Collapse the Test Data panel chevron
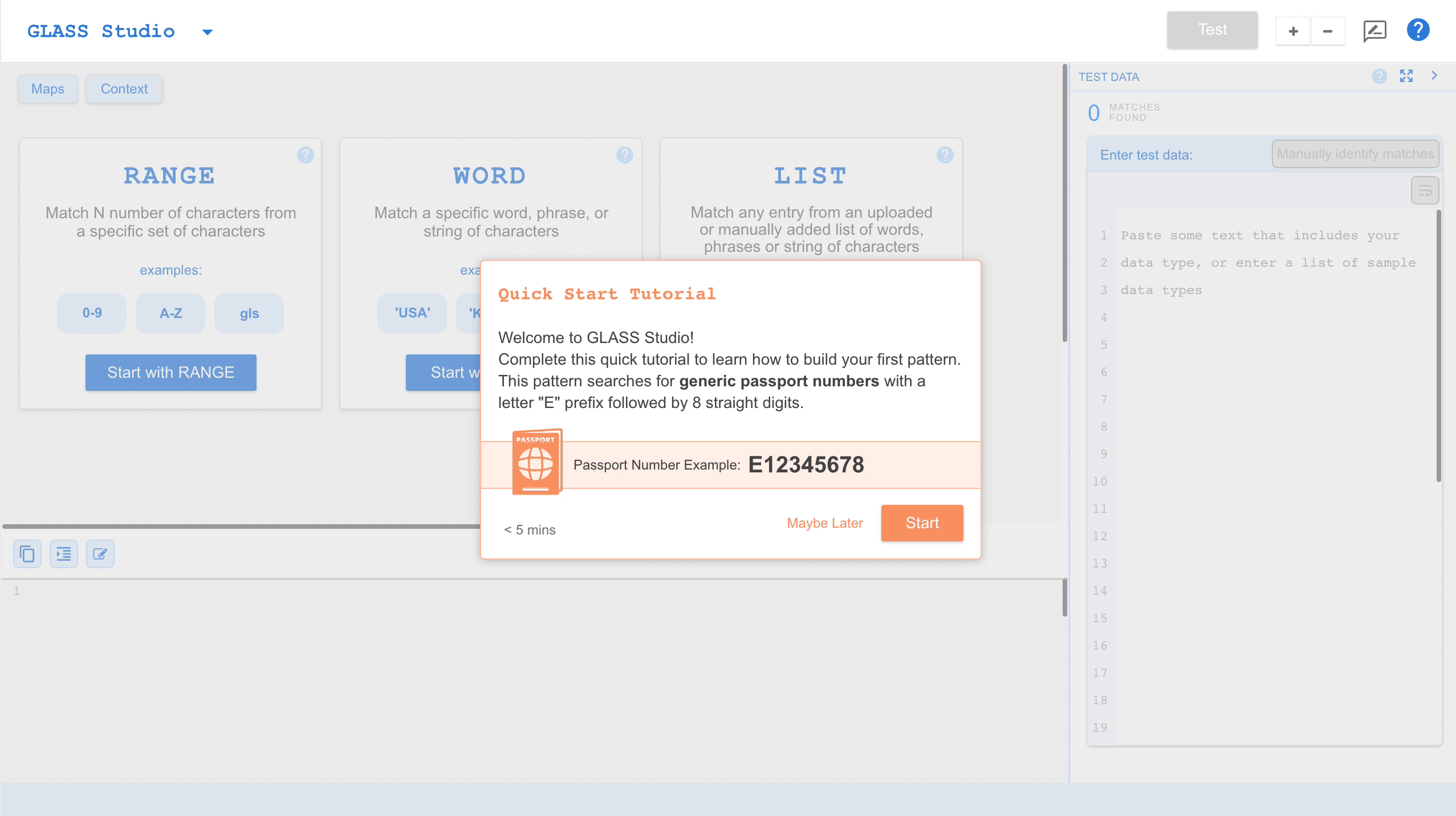 (1435, 75)
